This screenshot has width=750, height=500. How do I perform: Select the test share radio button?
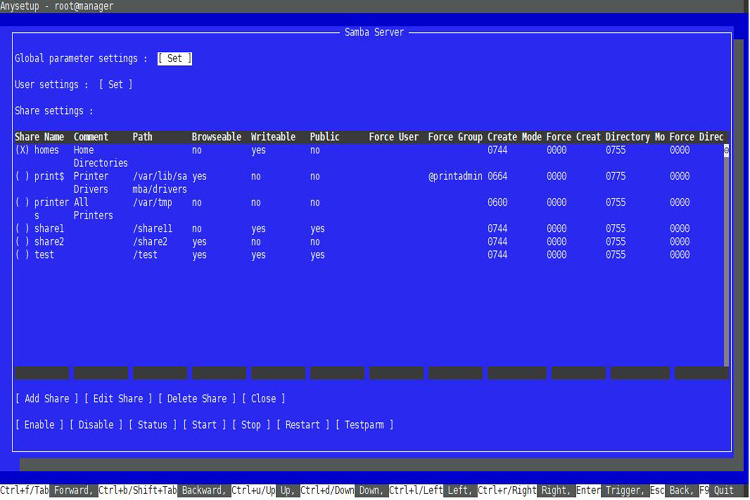pos(22,255)
